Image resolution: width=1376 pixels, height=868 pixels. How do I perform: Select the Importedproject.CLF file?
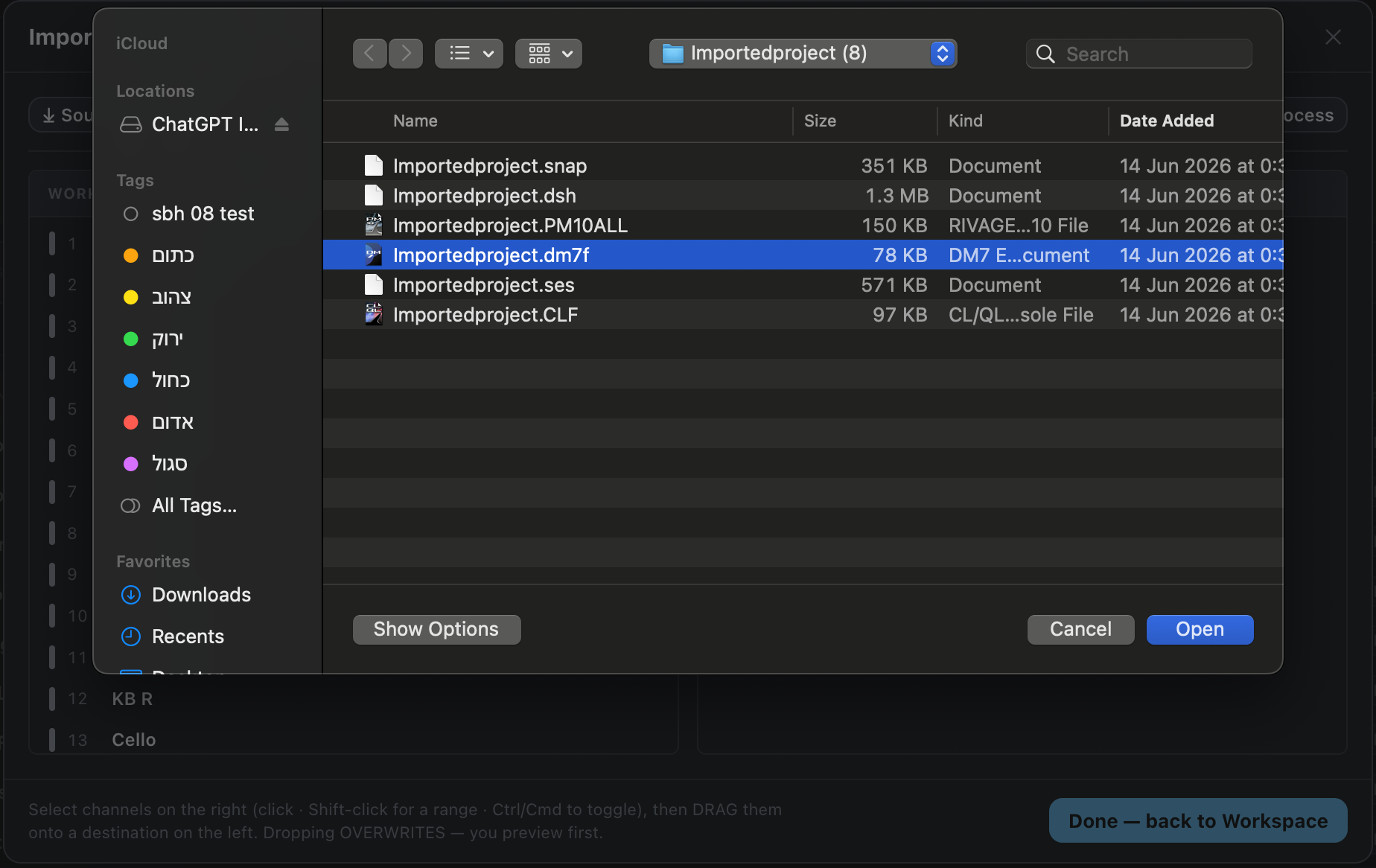[x=803, y=314]
